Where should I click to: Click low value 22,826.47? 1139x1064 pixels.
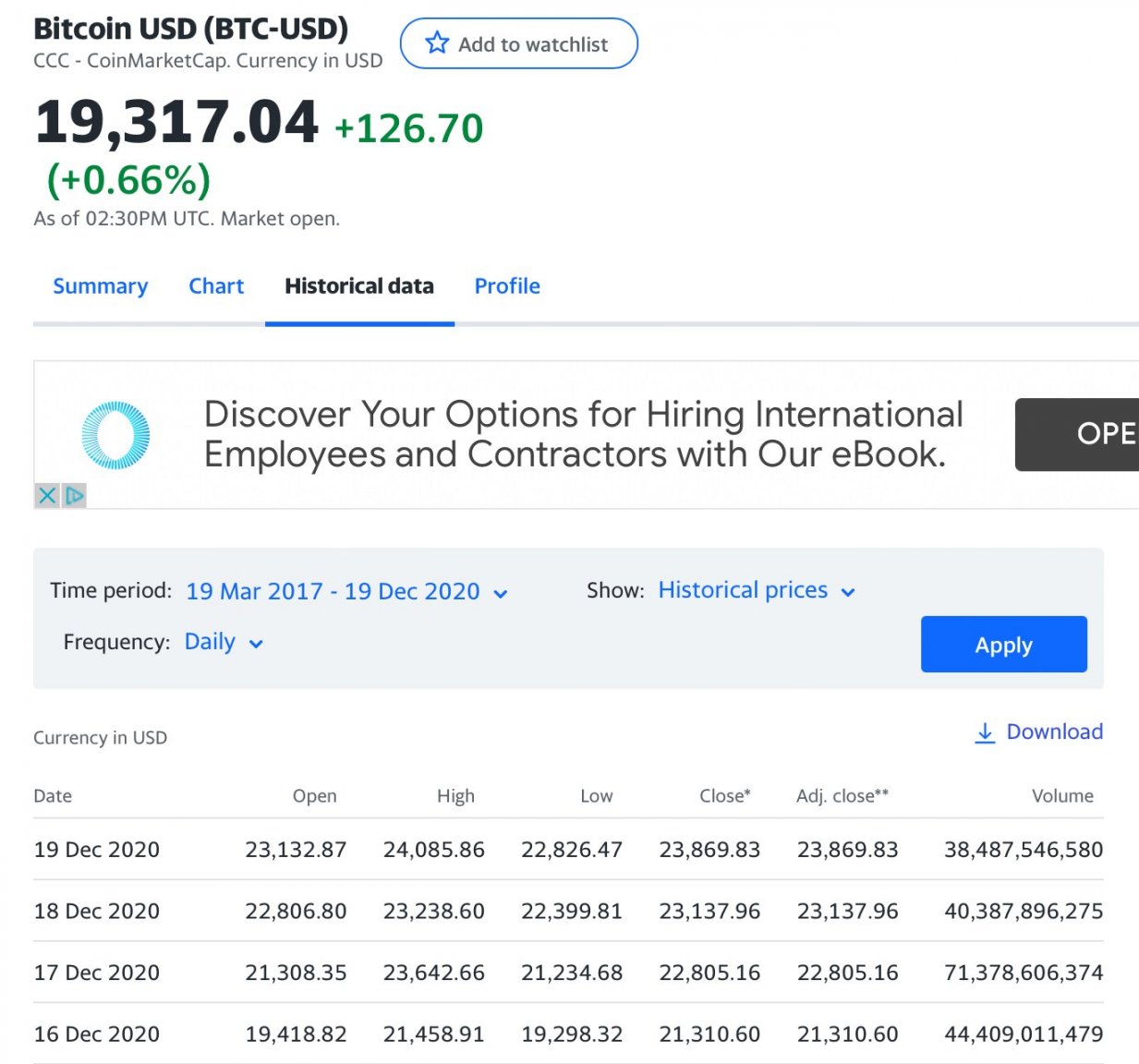[x=572, y=850]
